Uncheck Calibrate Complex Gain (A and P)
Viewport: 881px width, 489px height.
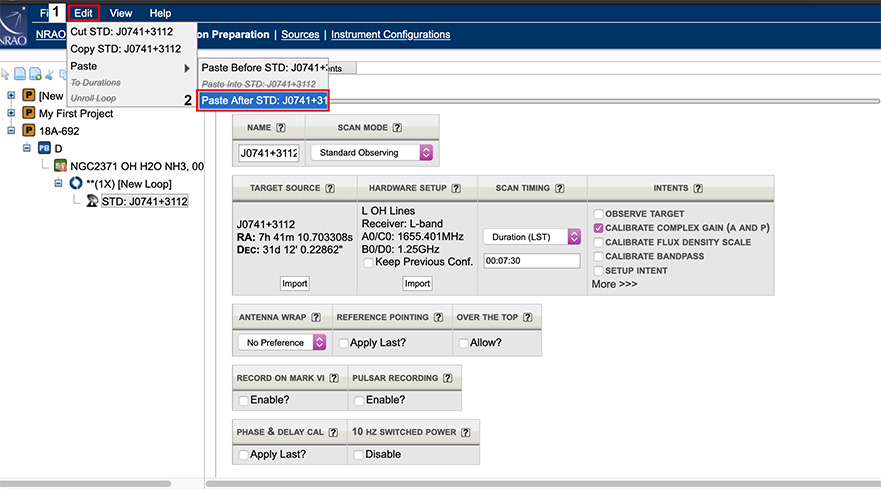(598, 228)
